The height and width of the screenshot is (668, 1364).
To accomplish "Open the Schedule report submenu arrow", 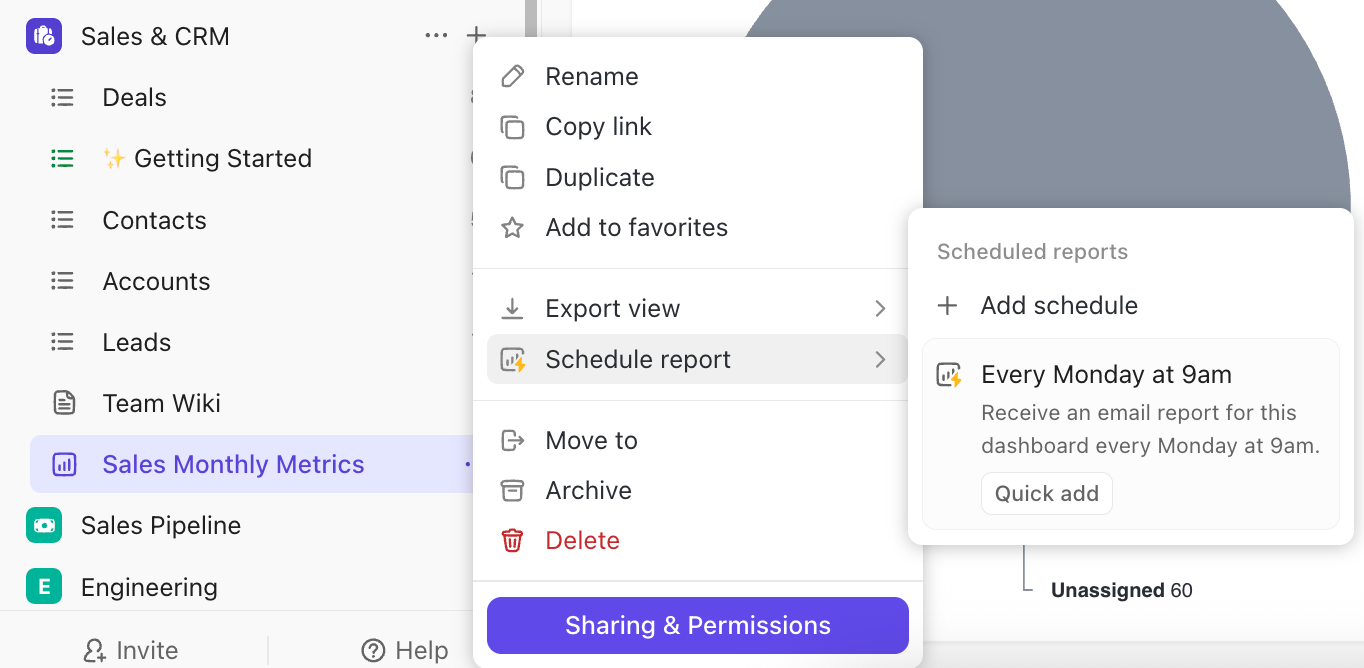I will click(x=881, y=359).
